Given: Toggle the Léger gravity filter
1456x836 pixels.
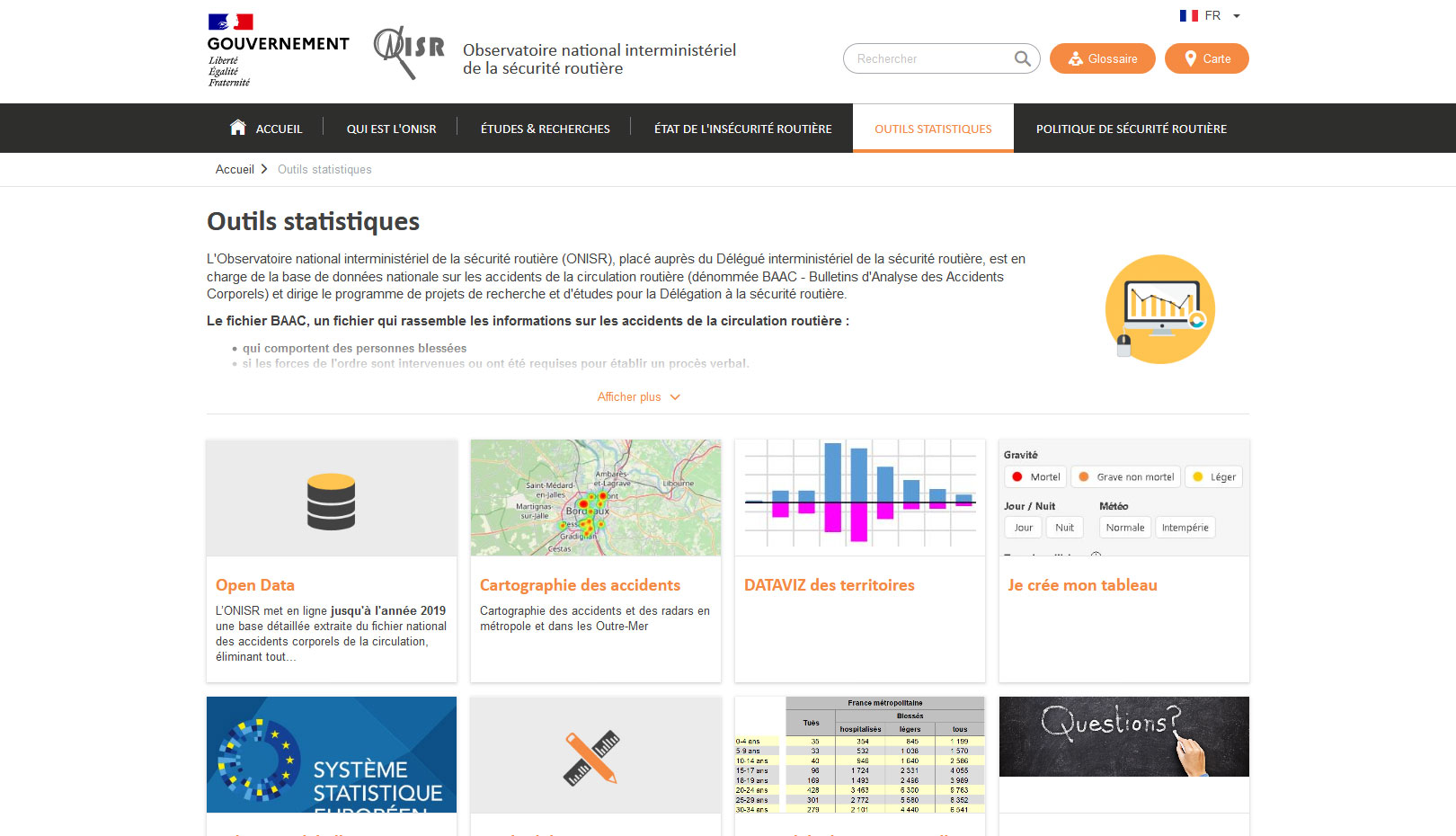Looking at the screenshot, I should pyautogui.click(x=1213, y=476).
